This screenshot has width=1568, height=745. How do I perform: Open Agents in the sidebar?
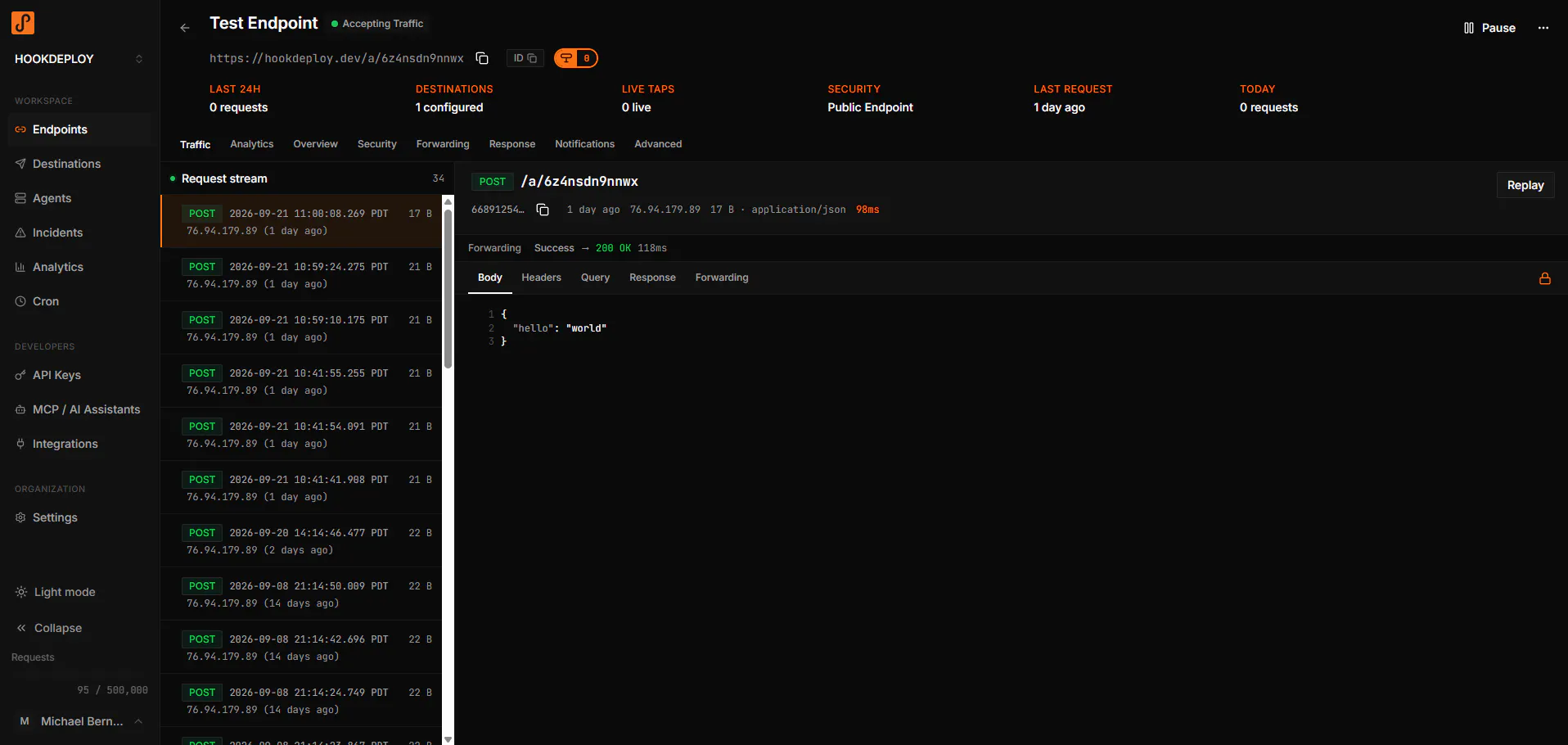click(79, 198)
